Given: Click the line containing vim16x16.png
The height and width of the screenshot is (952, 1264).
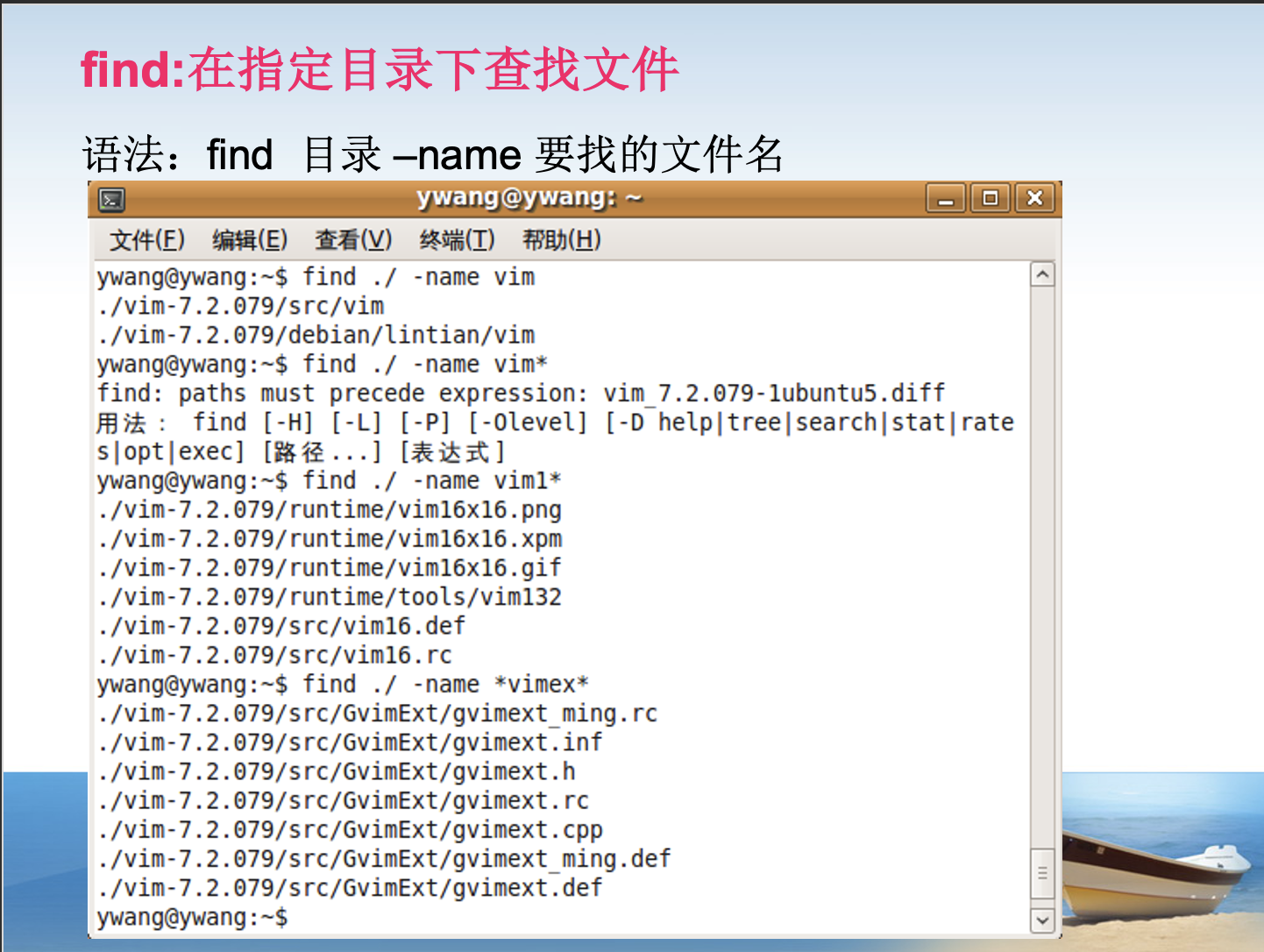Looking at the screenshot, I should click(330, 509).
